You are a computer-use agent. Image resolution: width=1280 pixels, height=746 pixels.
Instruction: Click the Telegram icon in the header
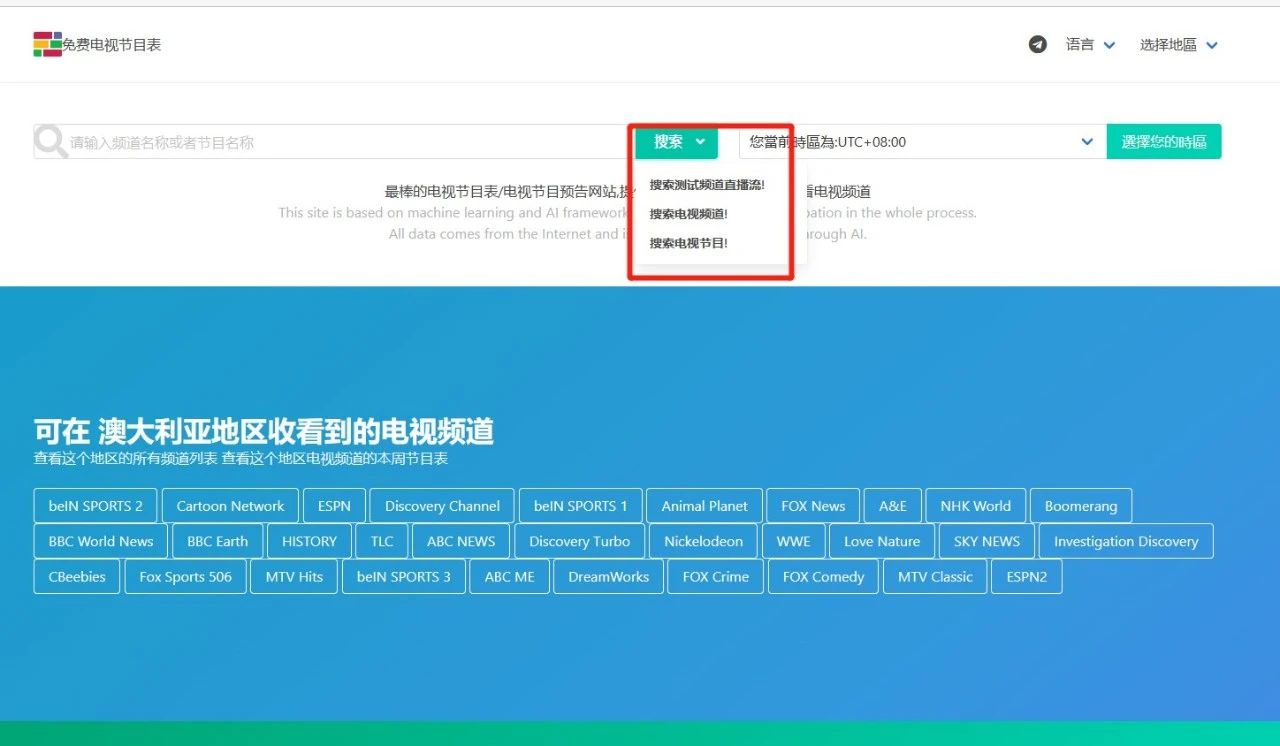(1037, 44)
